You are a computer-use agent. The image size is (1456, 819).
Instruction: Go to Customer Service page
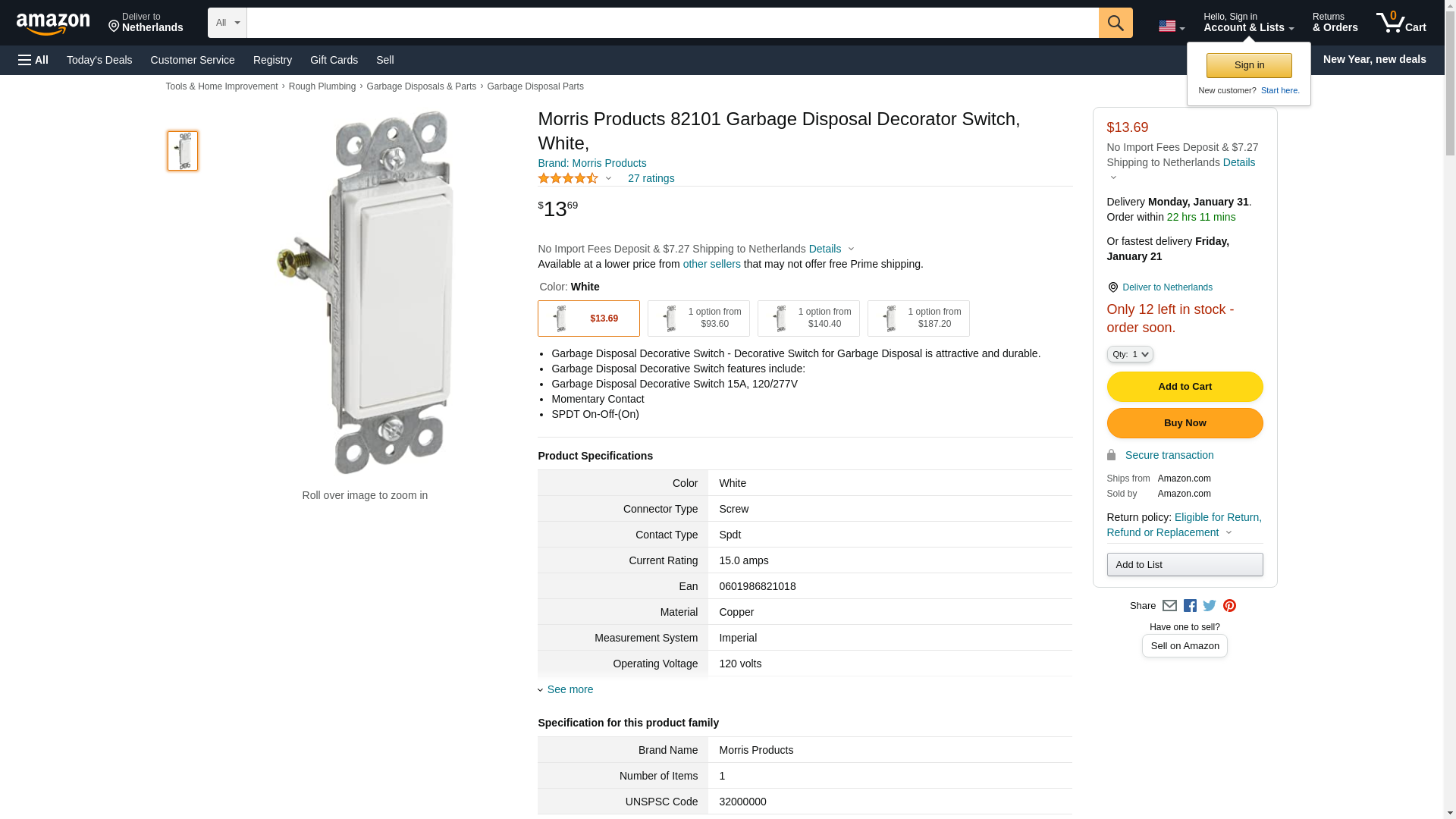coord(193,60)
